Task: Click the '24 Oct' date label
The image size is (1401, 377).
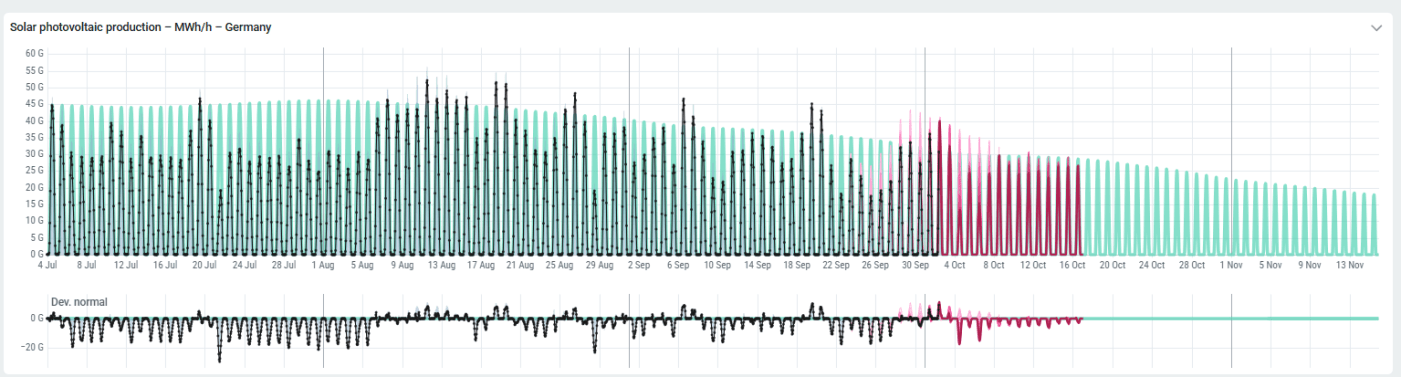Action: (1151, 266)
